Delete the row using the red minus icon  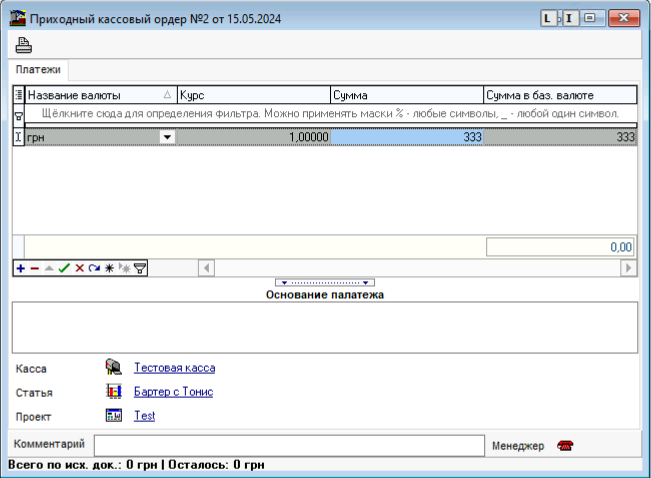click(x=35, y=268)
